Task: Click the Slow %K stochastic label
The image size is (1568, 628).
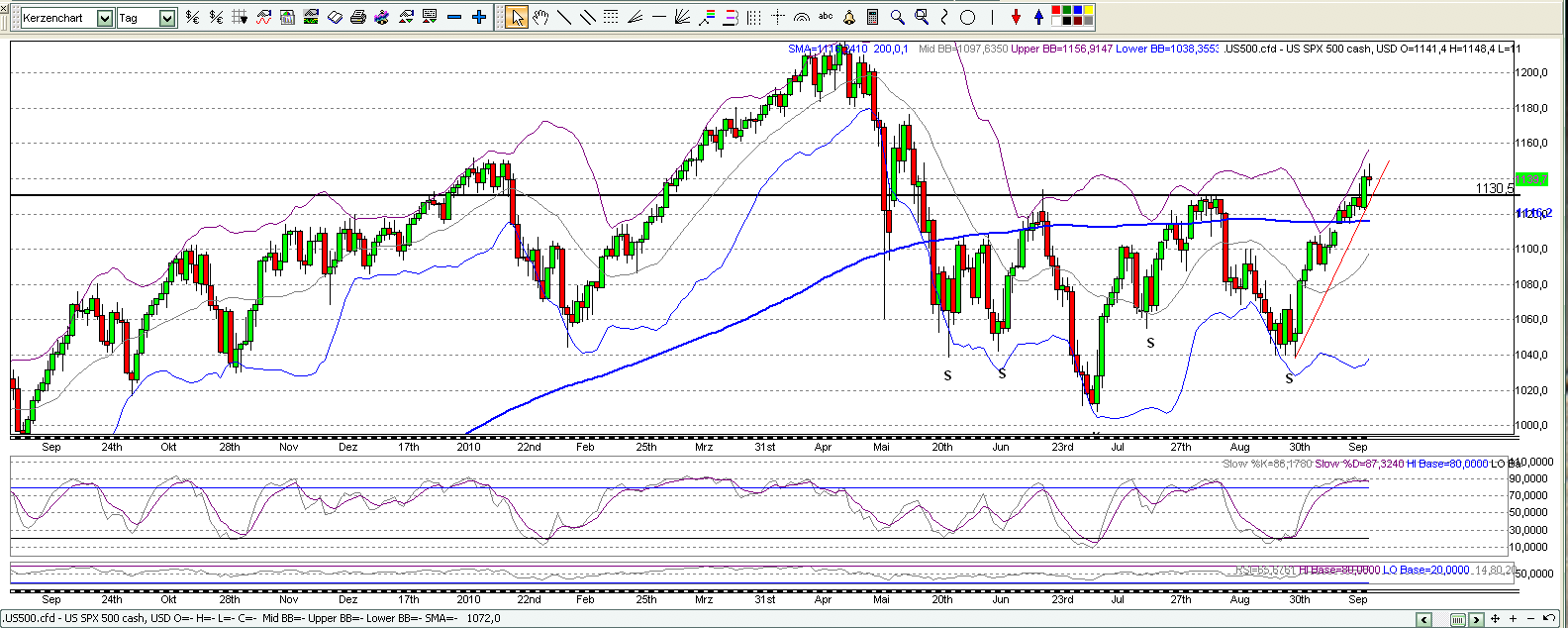Action: (x=1267, y=464)
